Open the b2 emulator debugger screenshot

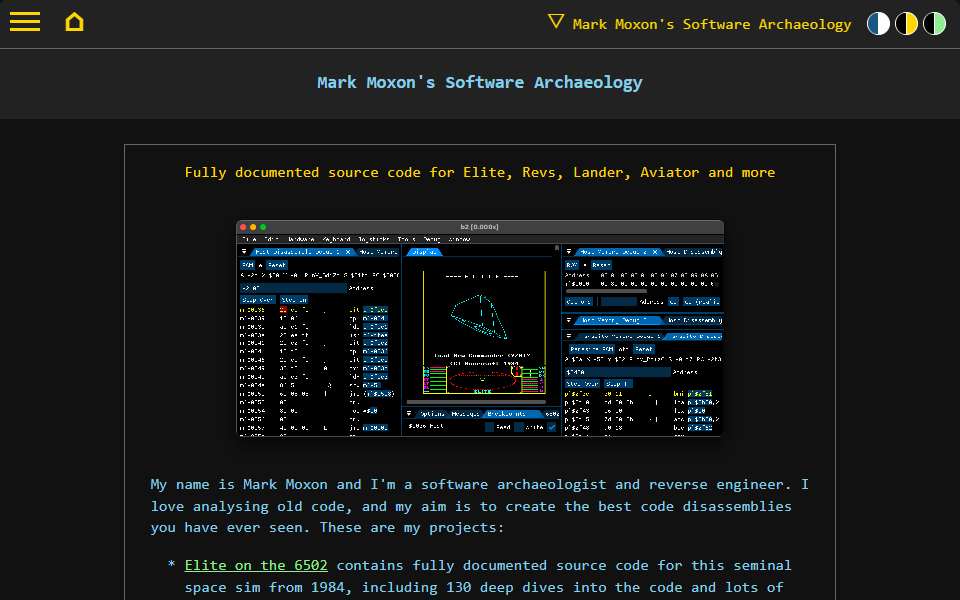(x=480, y=328)
